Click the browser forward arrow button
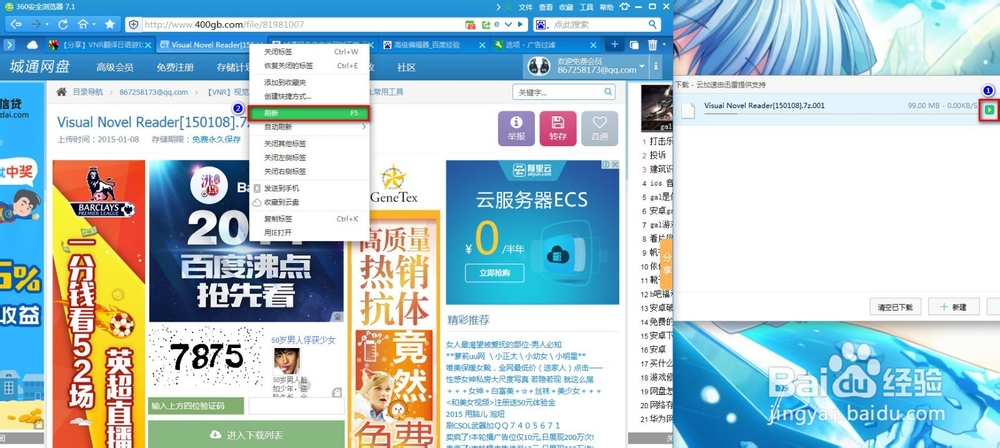The width and height of the screenshot is (1000, 448). [36, 24]
